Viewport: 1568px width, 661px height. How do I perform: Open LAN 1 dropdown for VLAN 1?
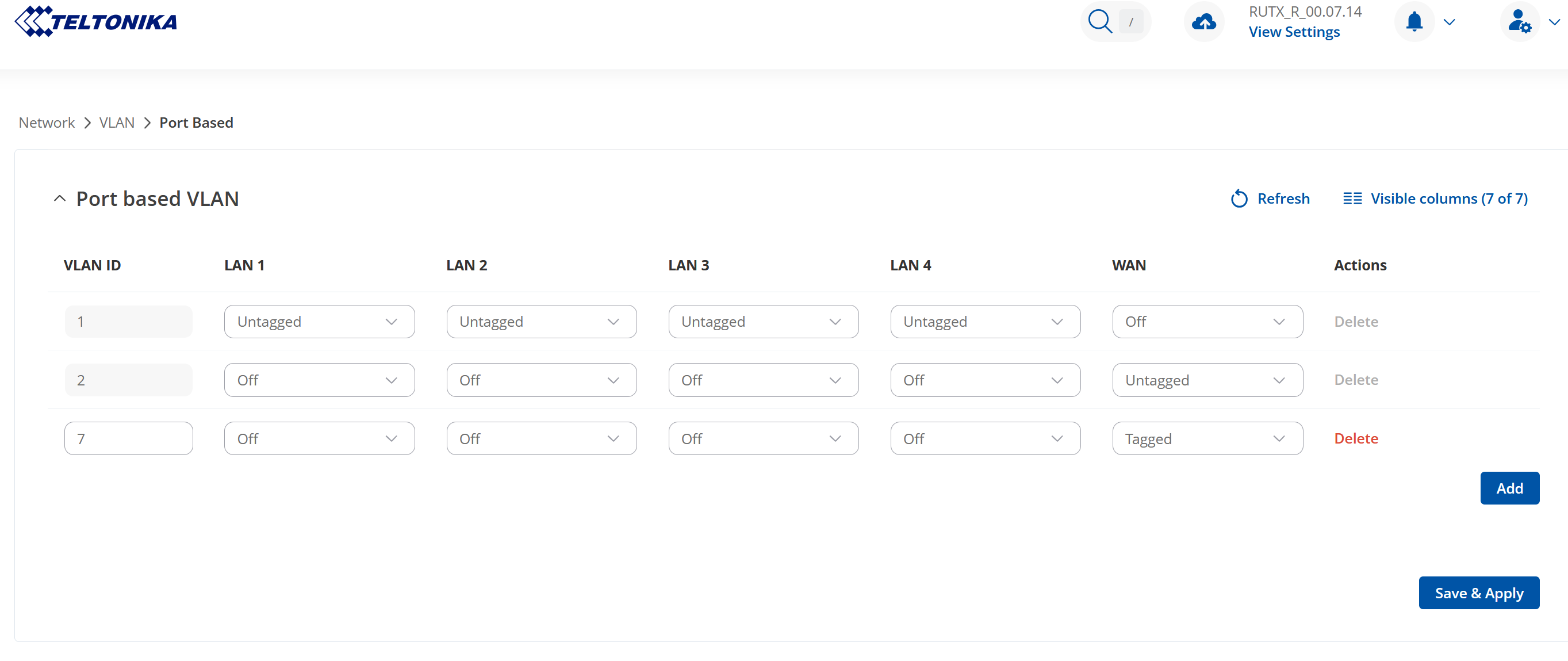(x=320, y=322)
